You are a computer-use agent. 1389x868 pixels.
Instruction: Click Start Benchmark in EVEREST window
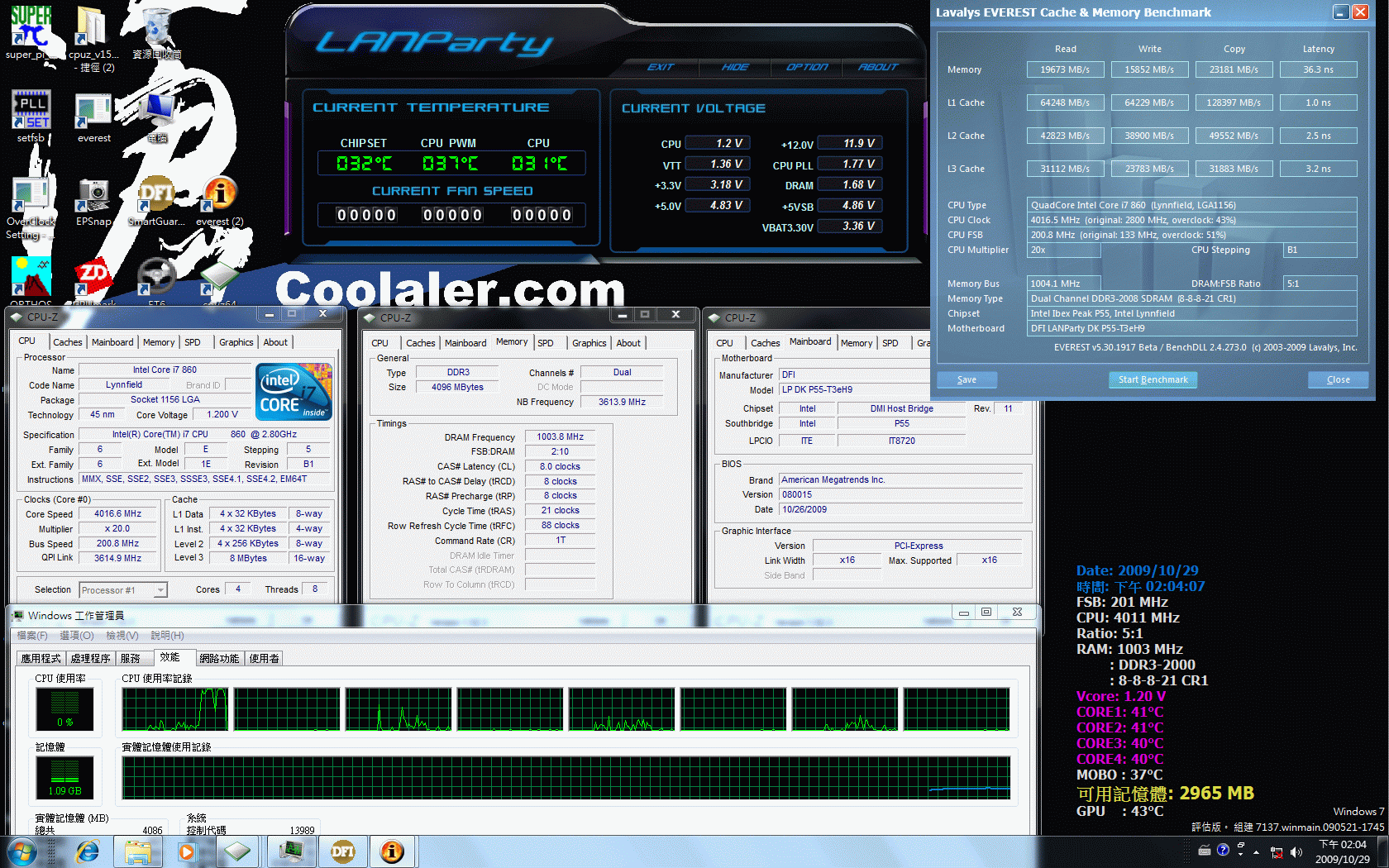[1153, 380]
